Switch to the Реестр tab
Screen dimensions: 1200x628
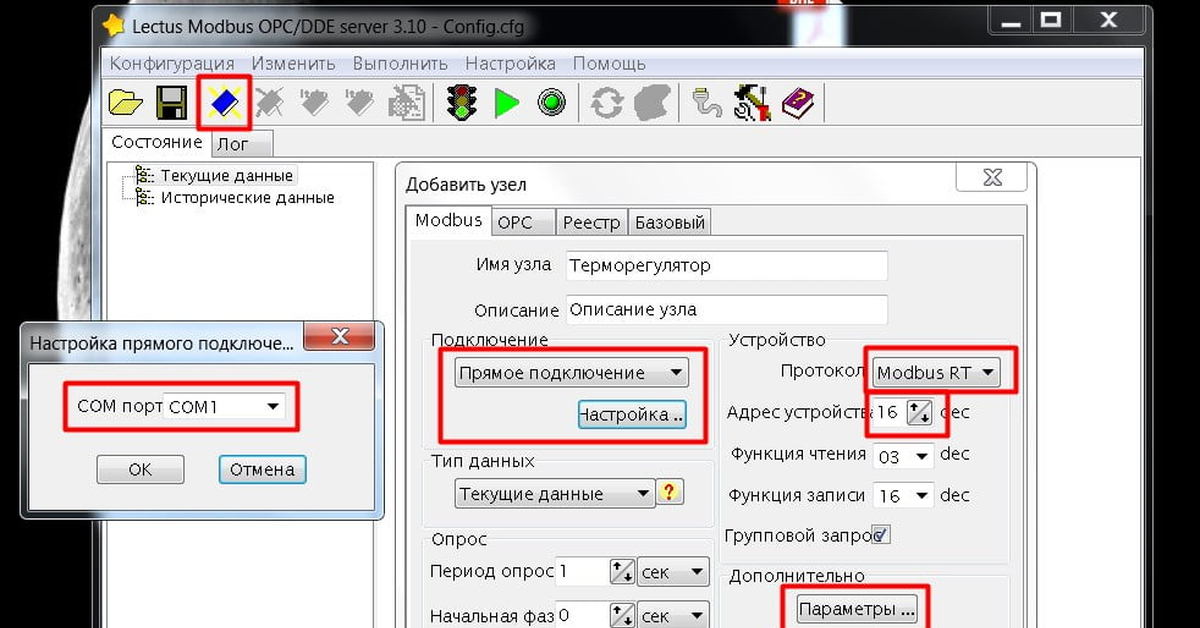tap(591, 222)
